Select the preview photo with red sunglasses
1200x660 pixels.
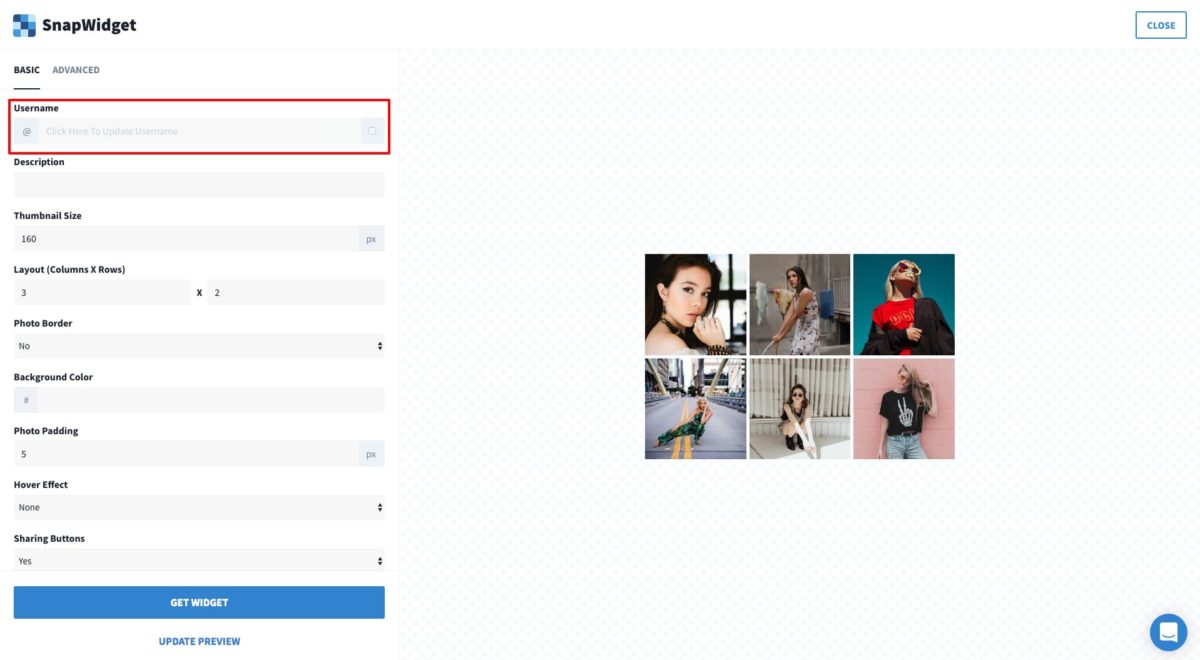point(904,304)
